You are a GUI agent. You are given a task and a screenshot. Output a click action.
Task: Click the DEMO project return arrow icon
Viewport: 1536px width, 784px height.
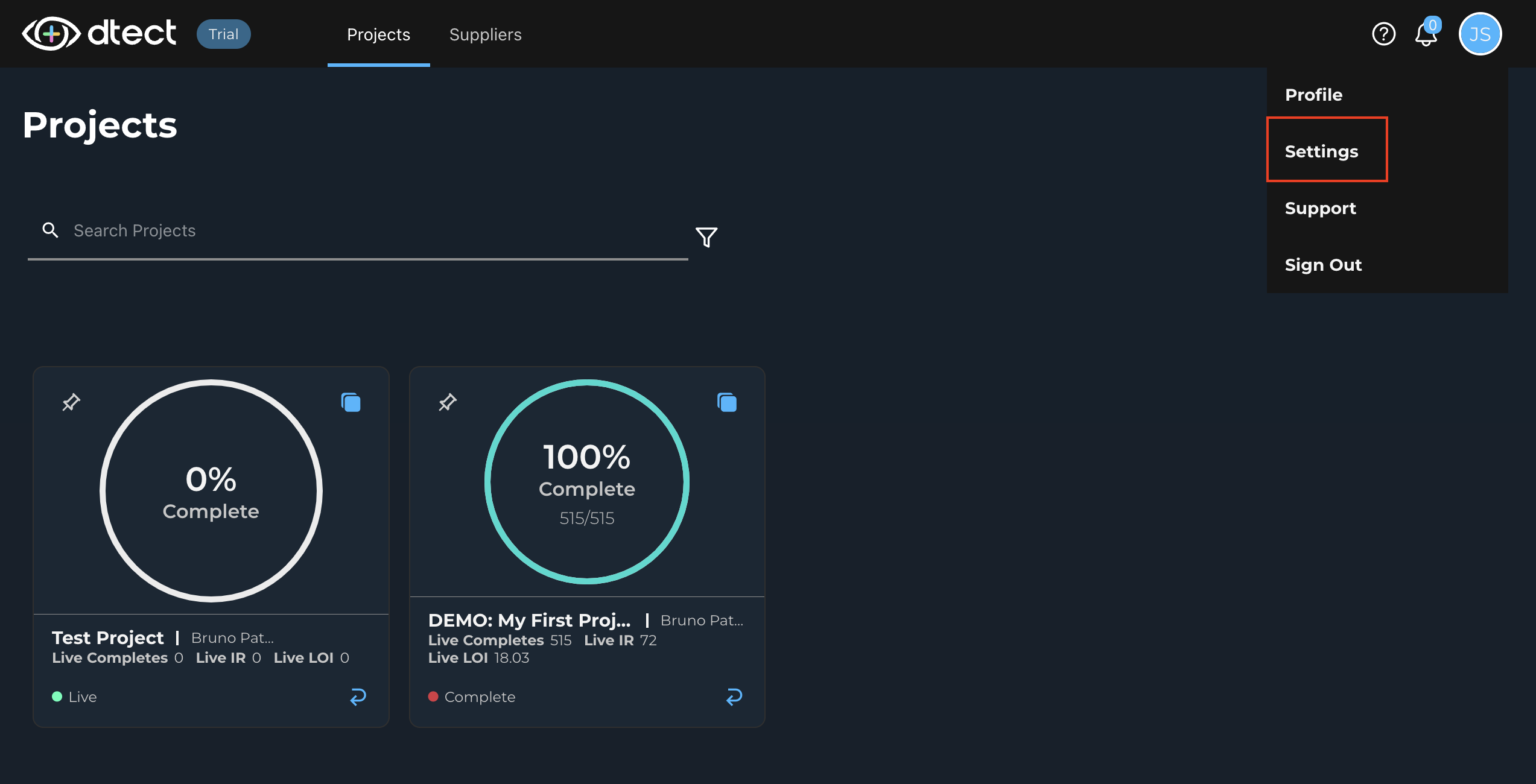click(734, 697)
